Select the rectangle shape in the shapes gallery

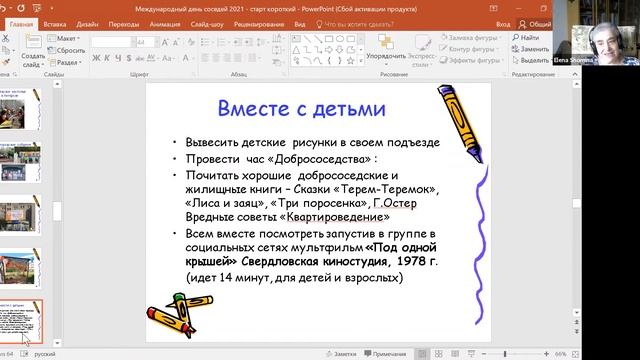(x=329, y=39)
